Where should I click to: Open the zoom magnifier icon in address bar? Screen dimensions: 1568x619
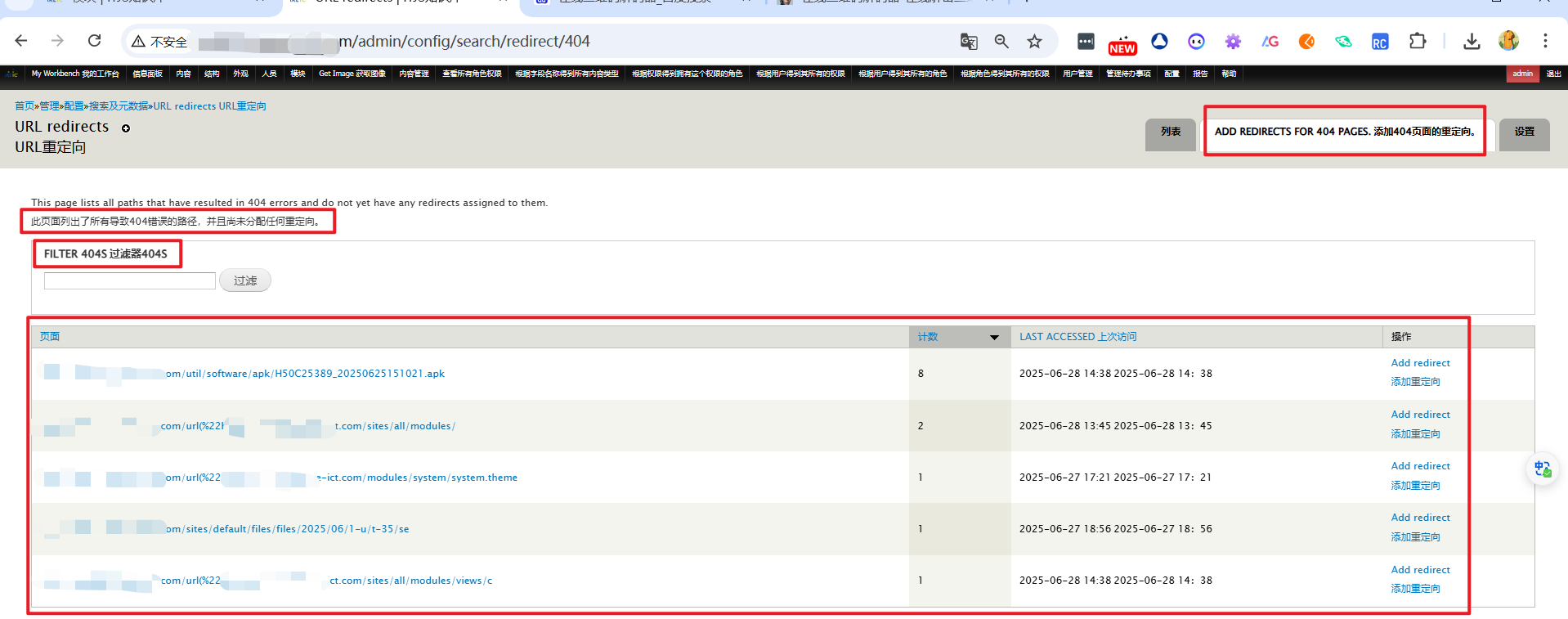click(1001, 41)
